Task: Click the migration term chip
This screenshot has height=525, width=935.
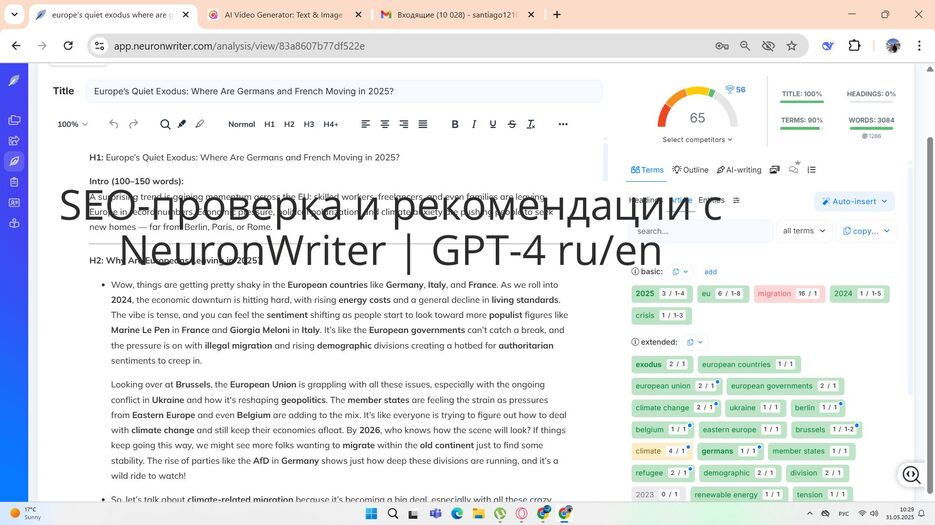Action: (789, 294)
